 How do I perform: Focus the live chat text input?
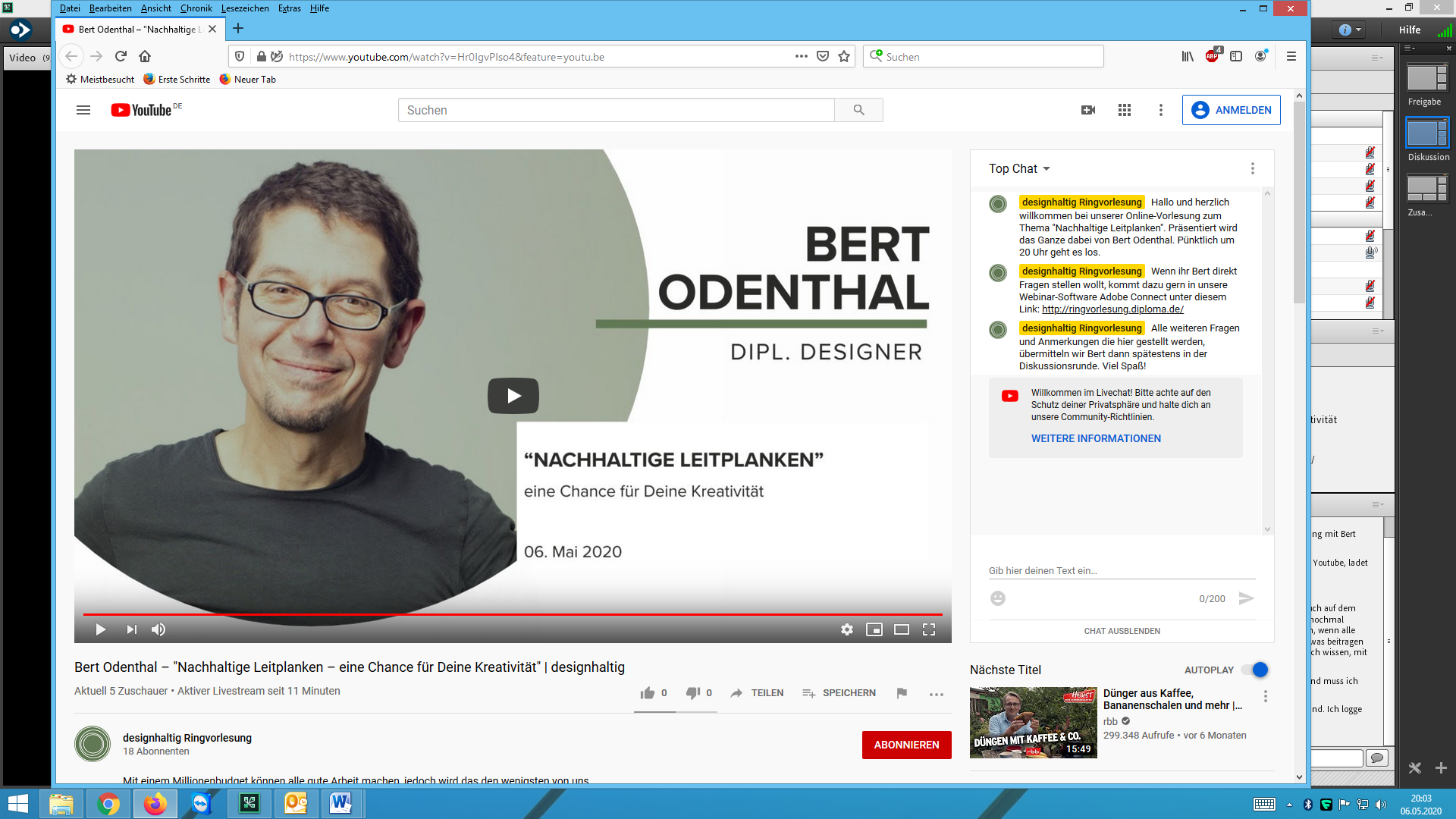1122,570
